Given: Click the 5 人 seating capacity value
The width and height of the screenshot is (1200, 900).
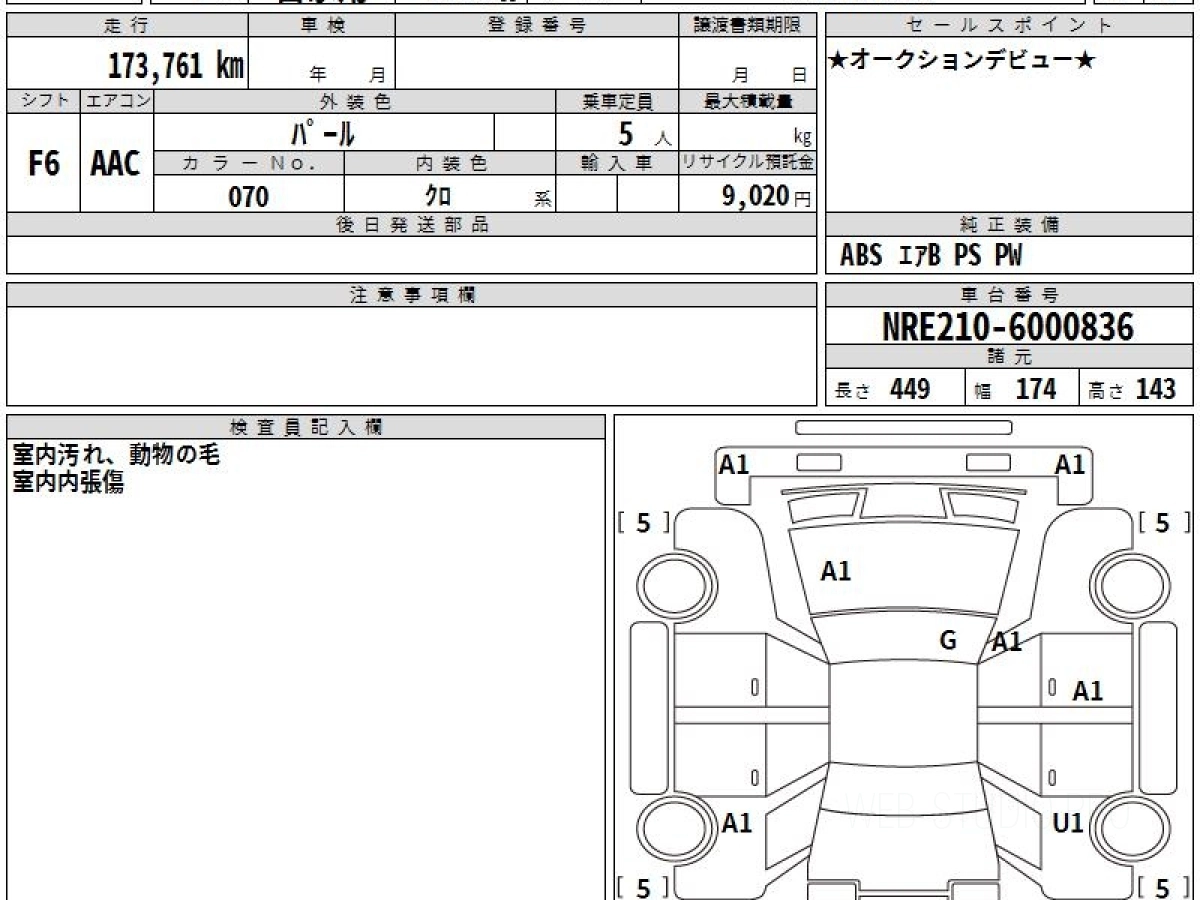Looking at the screenshot, I should pyautogui.click(x=644, y=133).
